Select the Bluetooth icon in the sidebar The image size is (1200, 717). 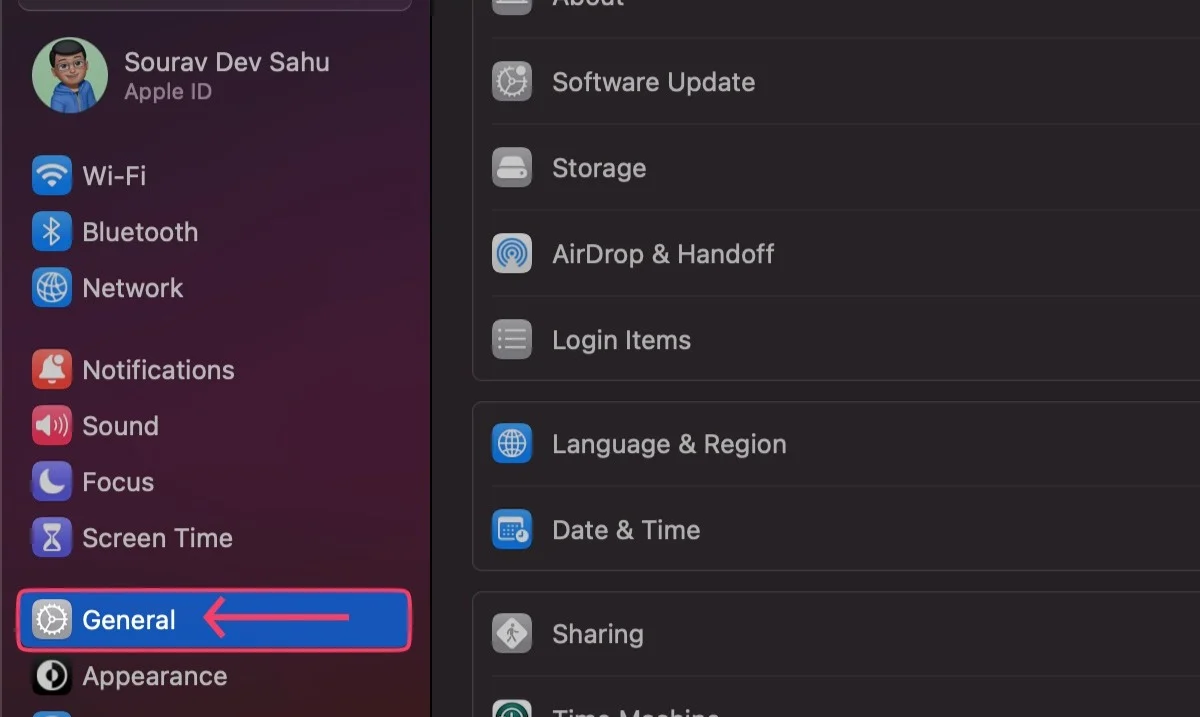52,232
